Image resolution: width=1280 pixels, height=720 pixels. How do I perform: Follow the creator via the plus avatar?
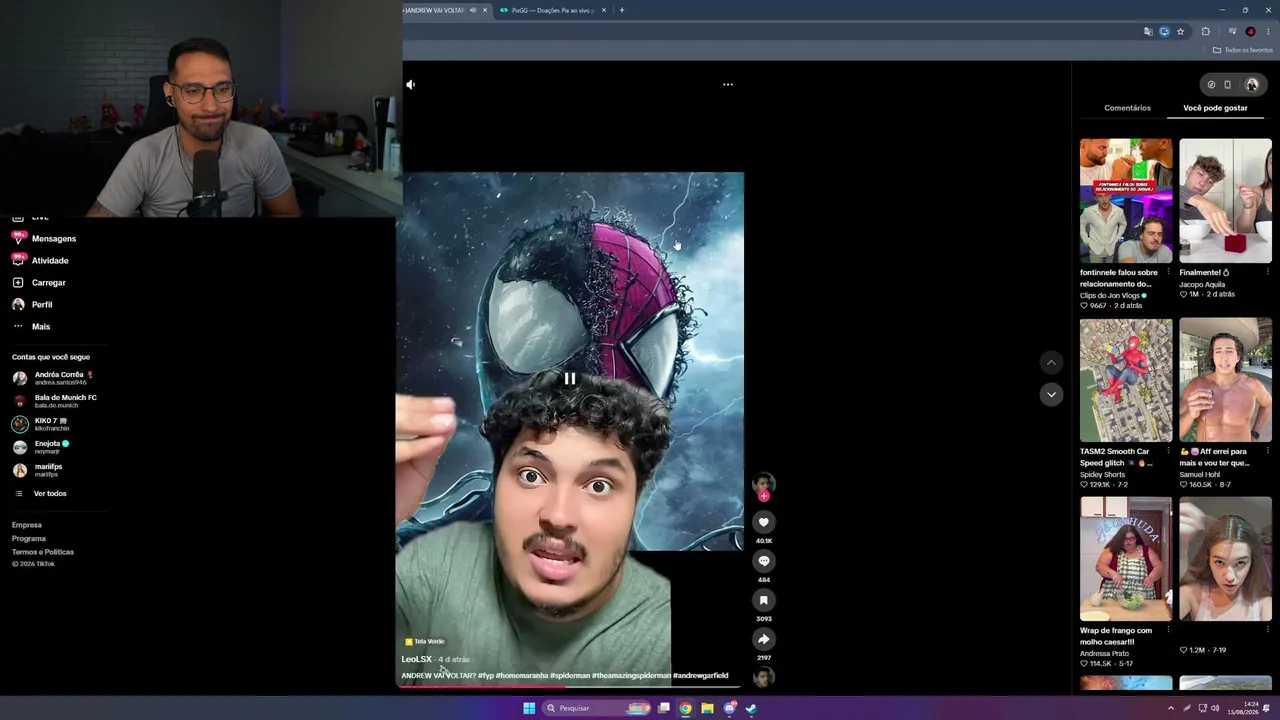(x=764, y=496)
